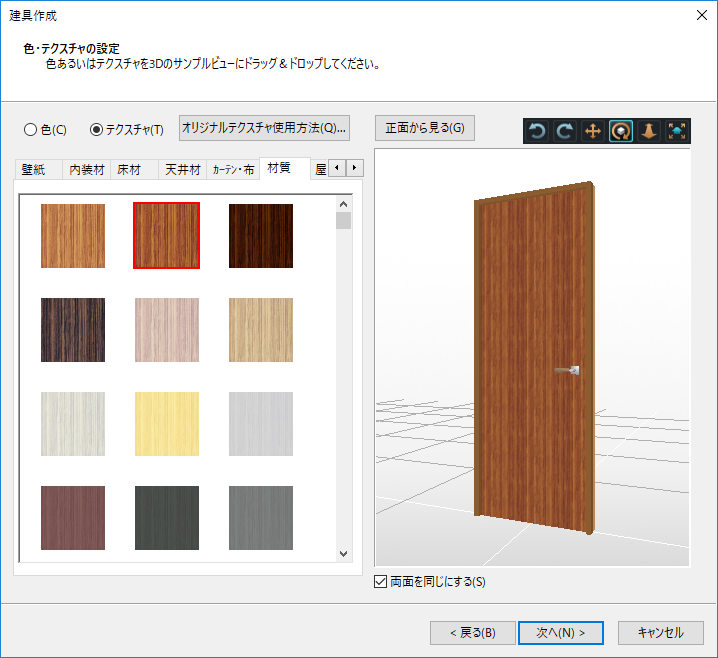Open the 床材 tab
The width and height of the screenshot is (718, 658).
pos(129,169)
